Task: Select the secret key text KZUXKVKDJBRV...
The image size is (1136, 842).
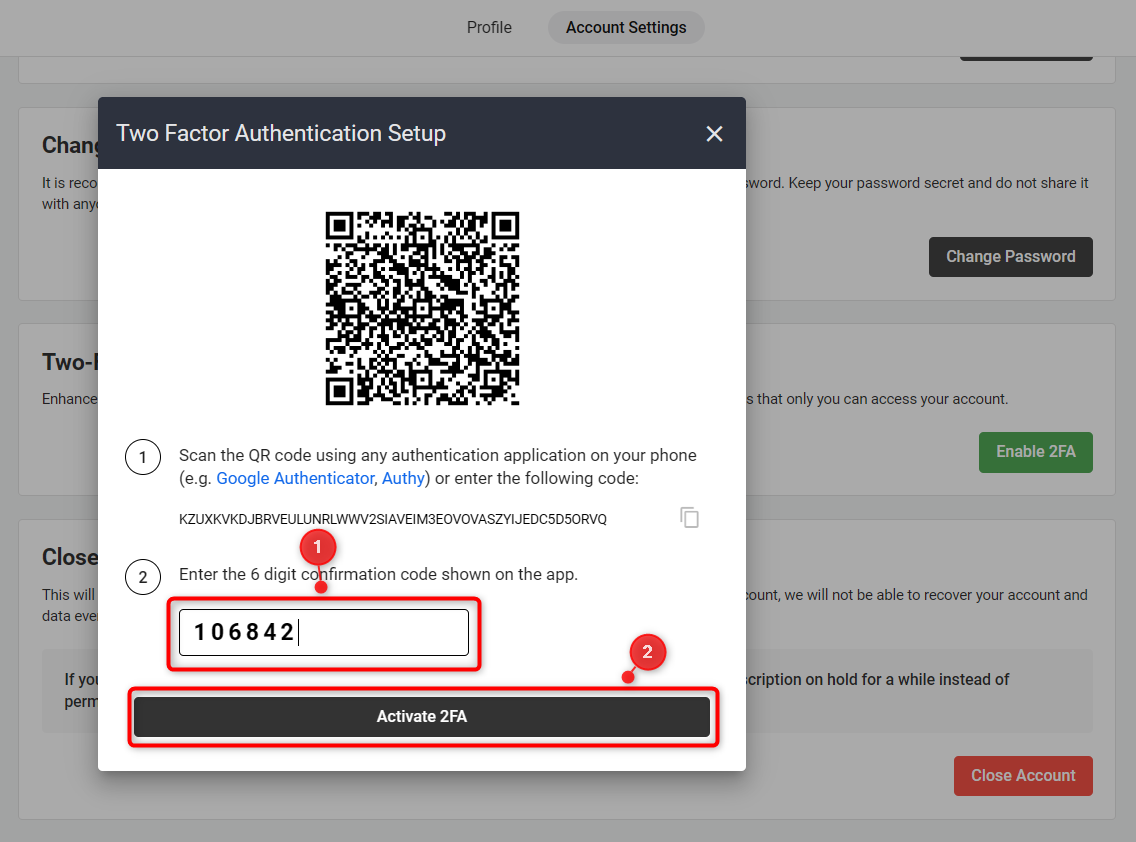Action: coord(393,520)
